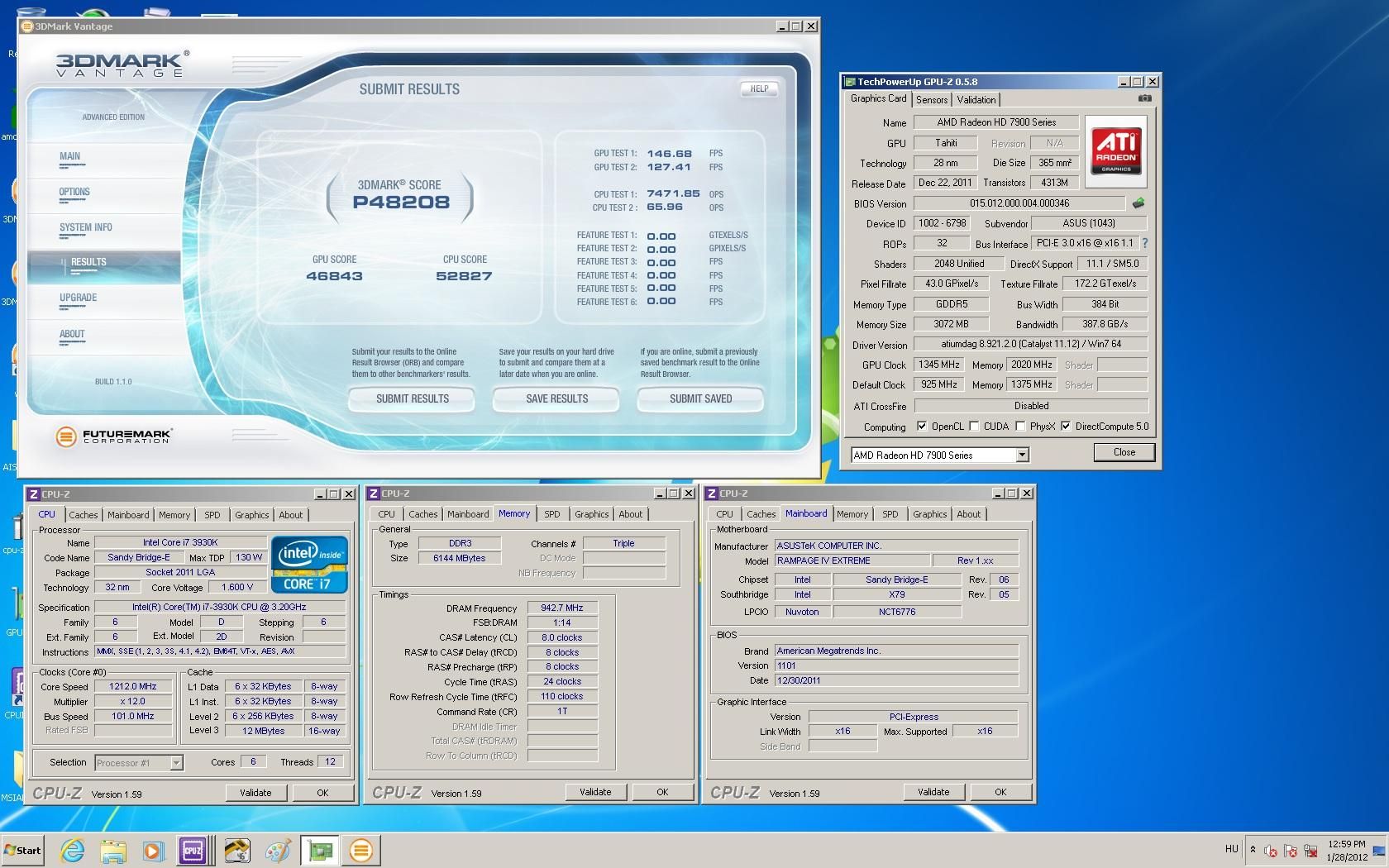Open Windows Explorer folder icon on taskbar
Image resolution: width=1389 pixels, height=868 pixels.
(x=112, y=850)
